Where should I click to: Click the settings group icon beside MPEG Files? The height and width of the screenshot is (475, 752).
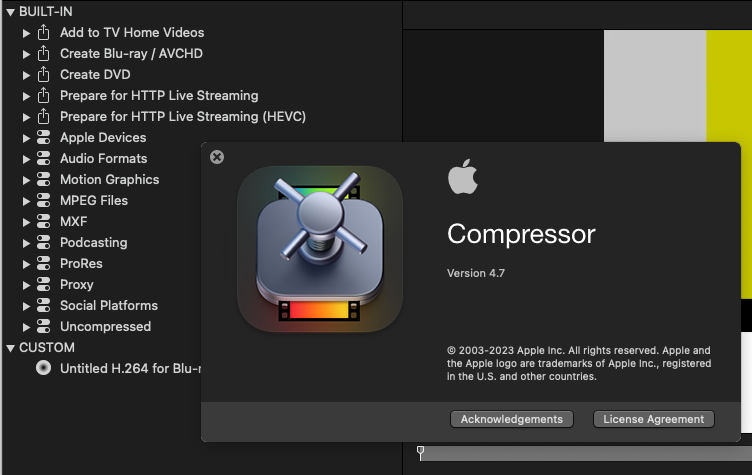pos(43,201)
